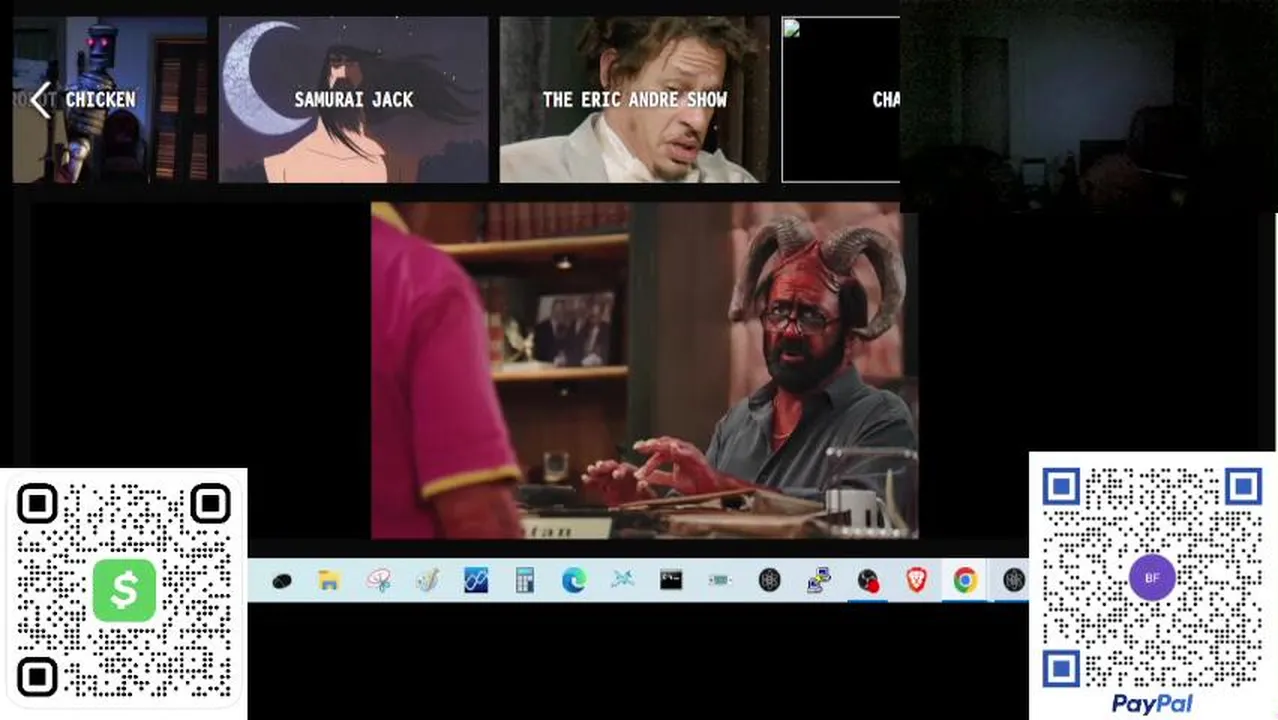
Task: Open the Snipping Tool taskbar icon
Action: click(379, 580)
